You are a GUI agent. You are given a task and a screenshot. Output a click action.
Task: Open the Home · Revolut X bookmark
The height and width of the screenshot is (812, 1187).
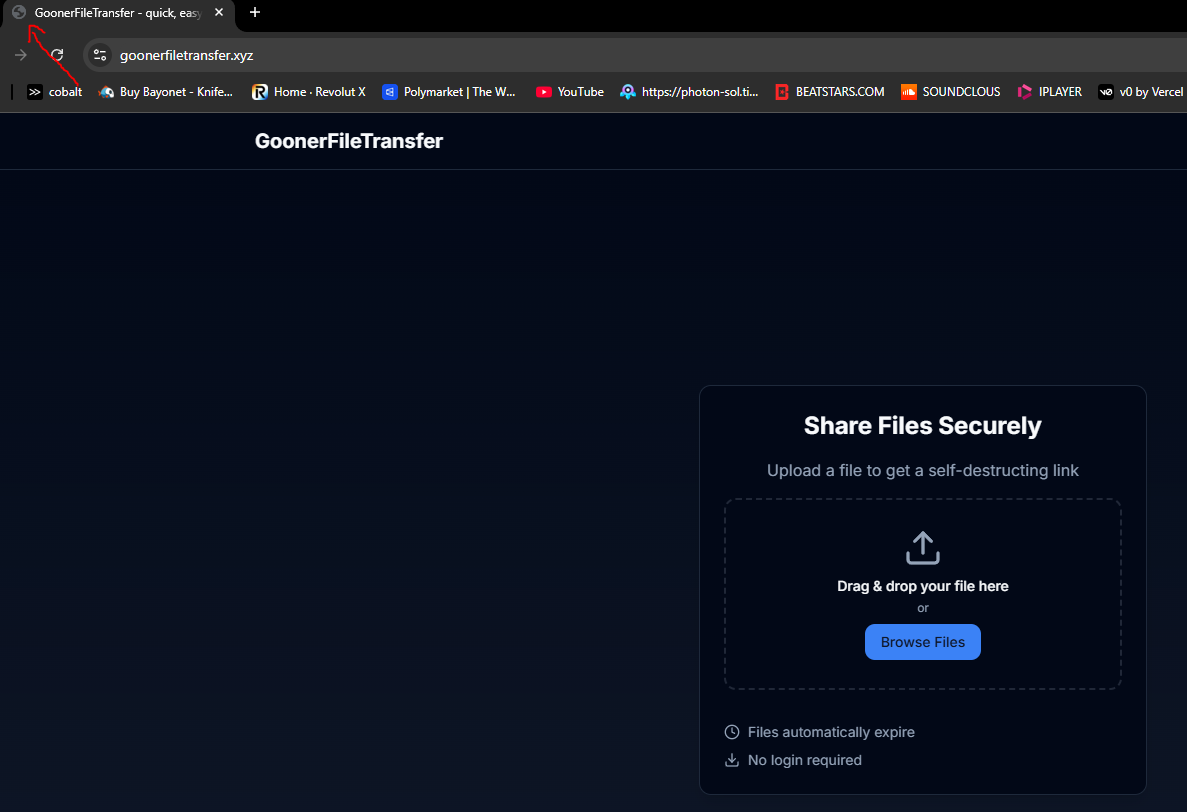click(x=309, y=92)
